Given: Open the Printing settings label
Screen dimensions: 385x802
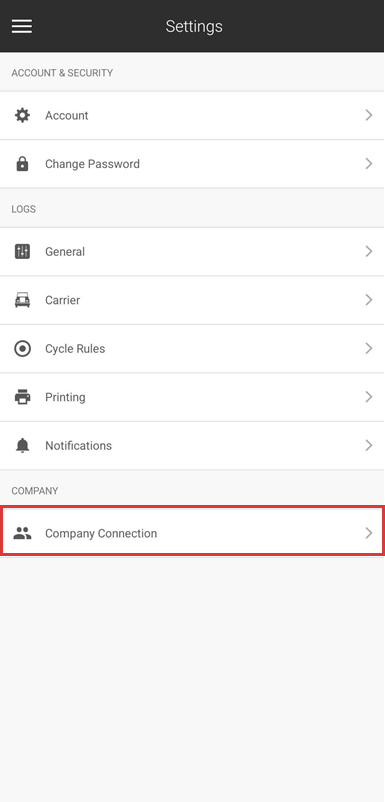Looking at the screenshot, I should coord(65,397).
